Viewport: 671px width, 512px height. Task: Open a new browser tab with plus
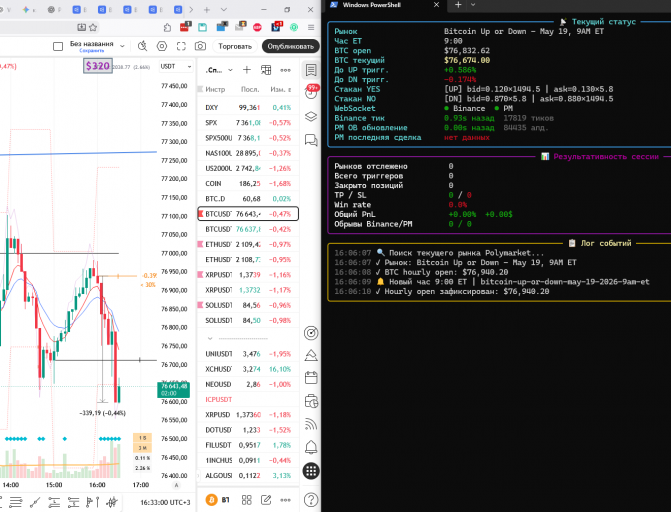click(x=207, y=9)
